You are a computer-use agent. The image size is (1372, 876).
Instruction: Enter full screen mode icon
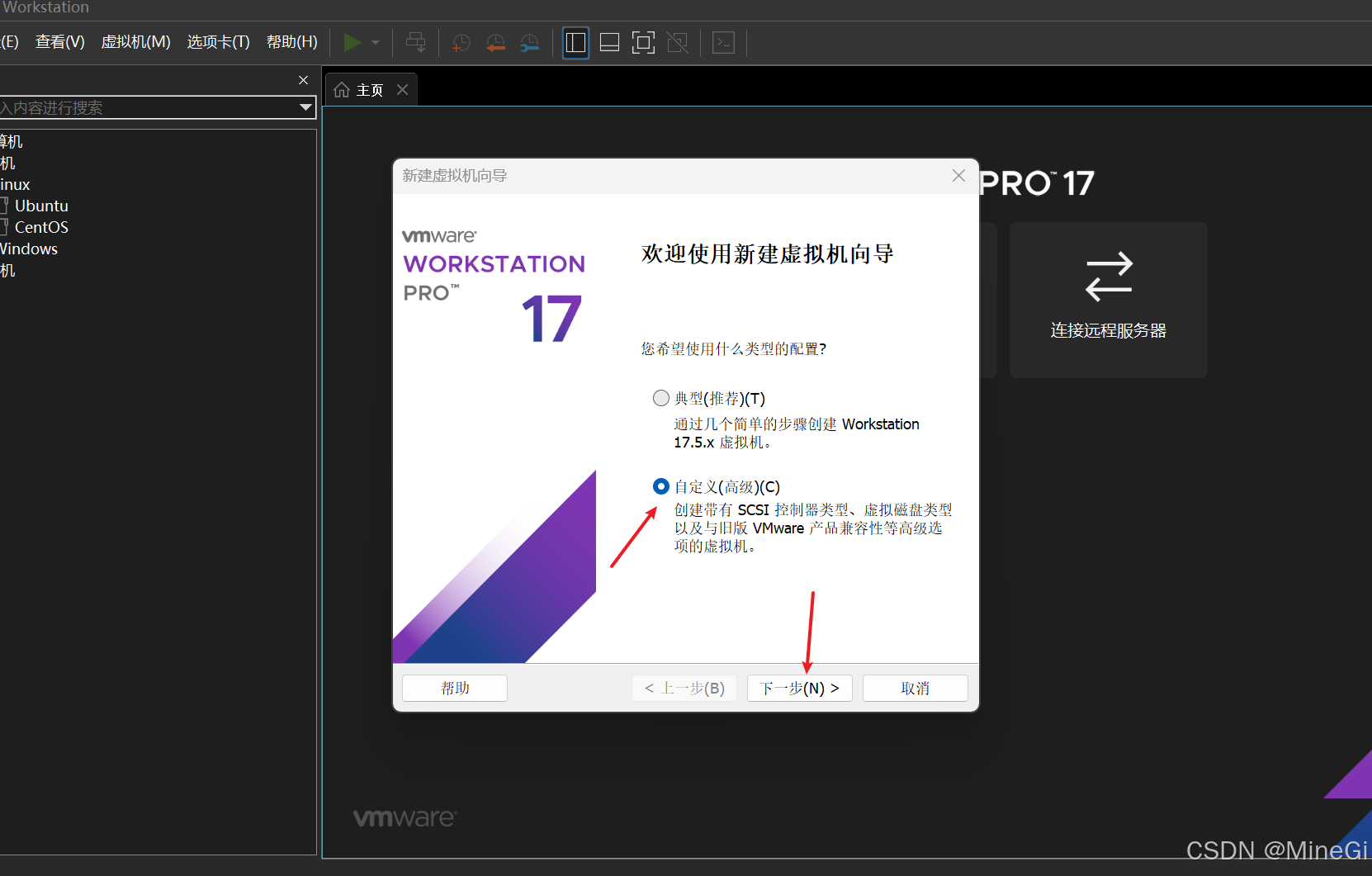click(643, 42)
